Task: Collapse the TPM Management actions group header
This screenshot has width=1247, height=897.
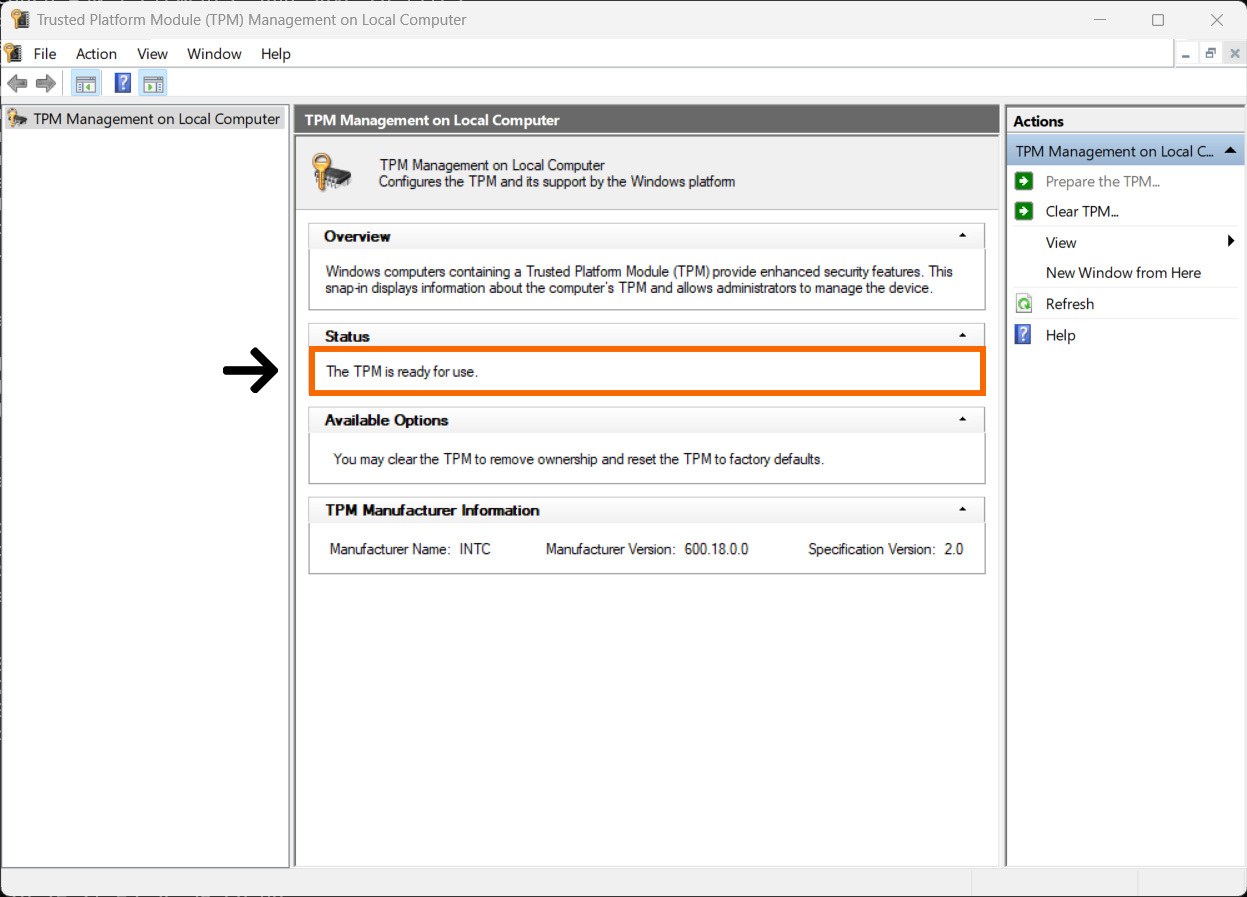Action: (1231, 151)
